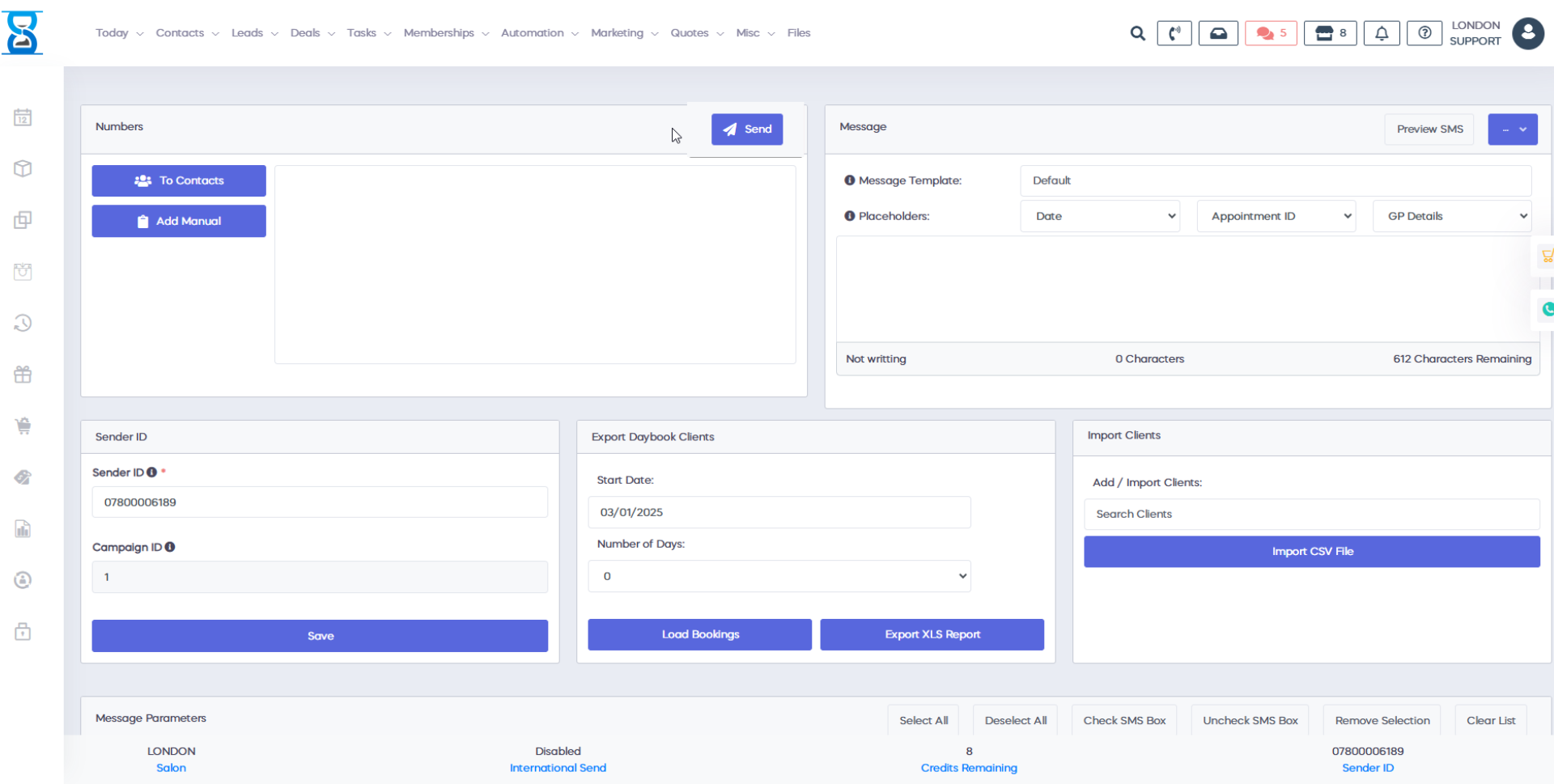Screen dimensions: 1554x784
Task: Click the Check SMS Box button
Action: (1124, 720)
